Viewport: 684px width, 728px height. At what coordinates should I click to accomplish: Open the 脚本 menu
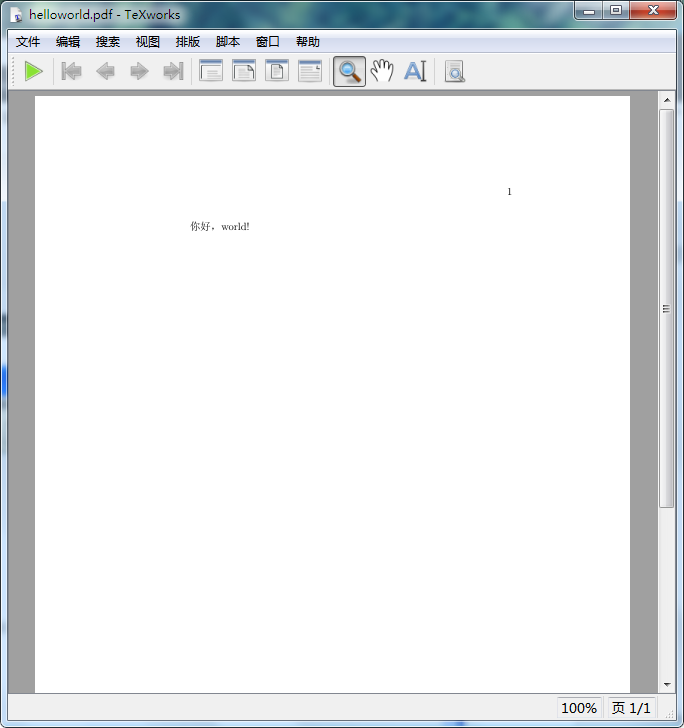tap(228, 42)
